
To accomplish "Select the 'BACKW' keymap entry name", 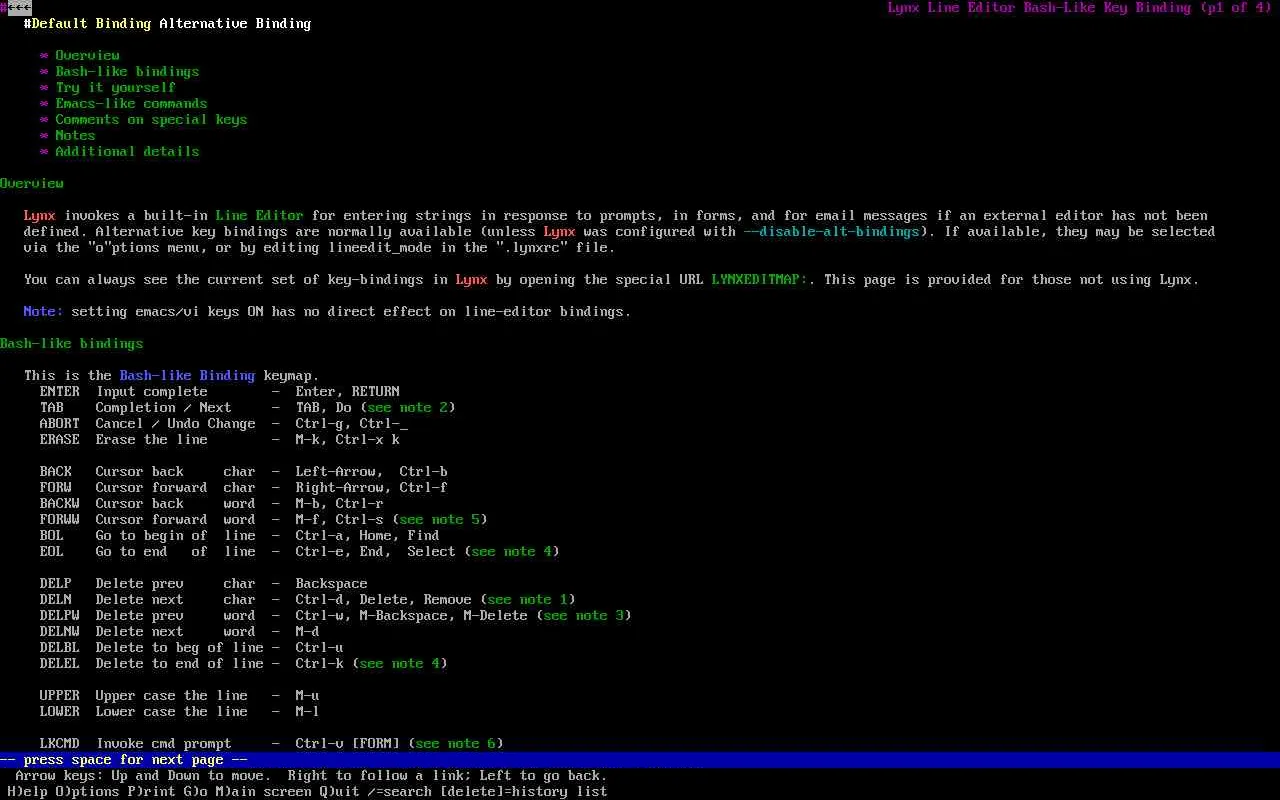I will [x=60, y=504].
